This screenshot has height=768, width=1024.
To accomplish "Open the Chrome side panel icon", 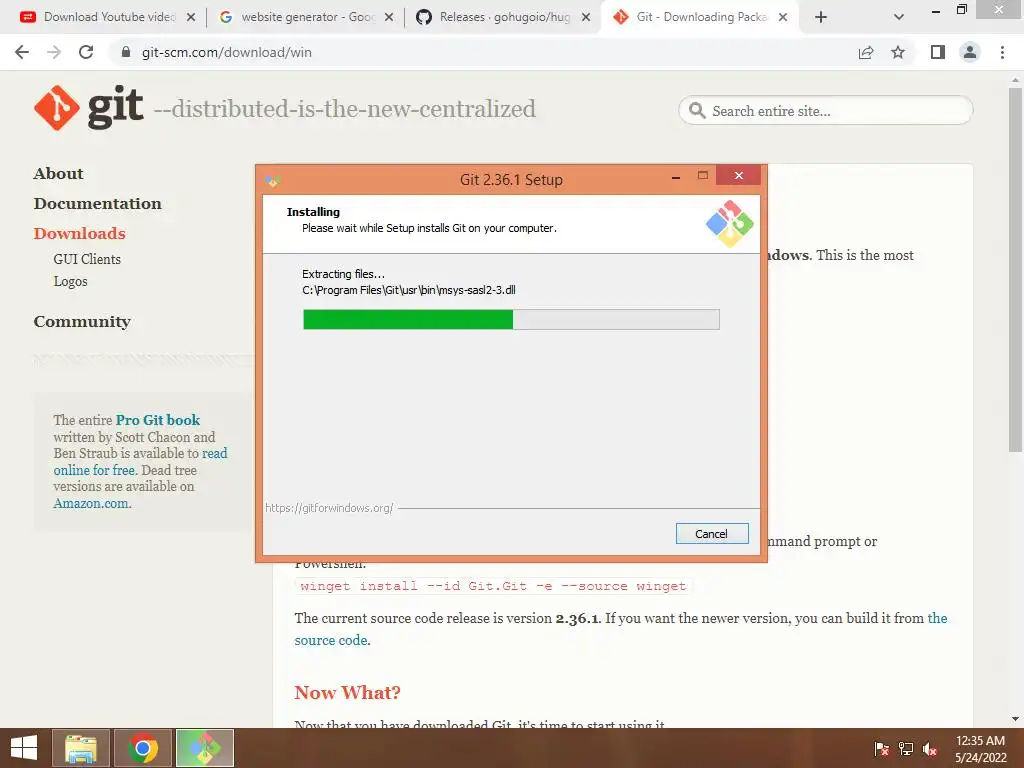I will coord(938,52).
